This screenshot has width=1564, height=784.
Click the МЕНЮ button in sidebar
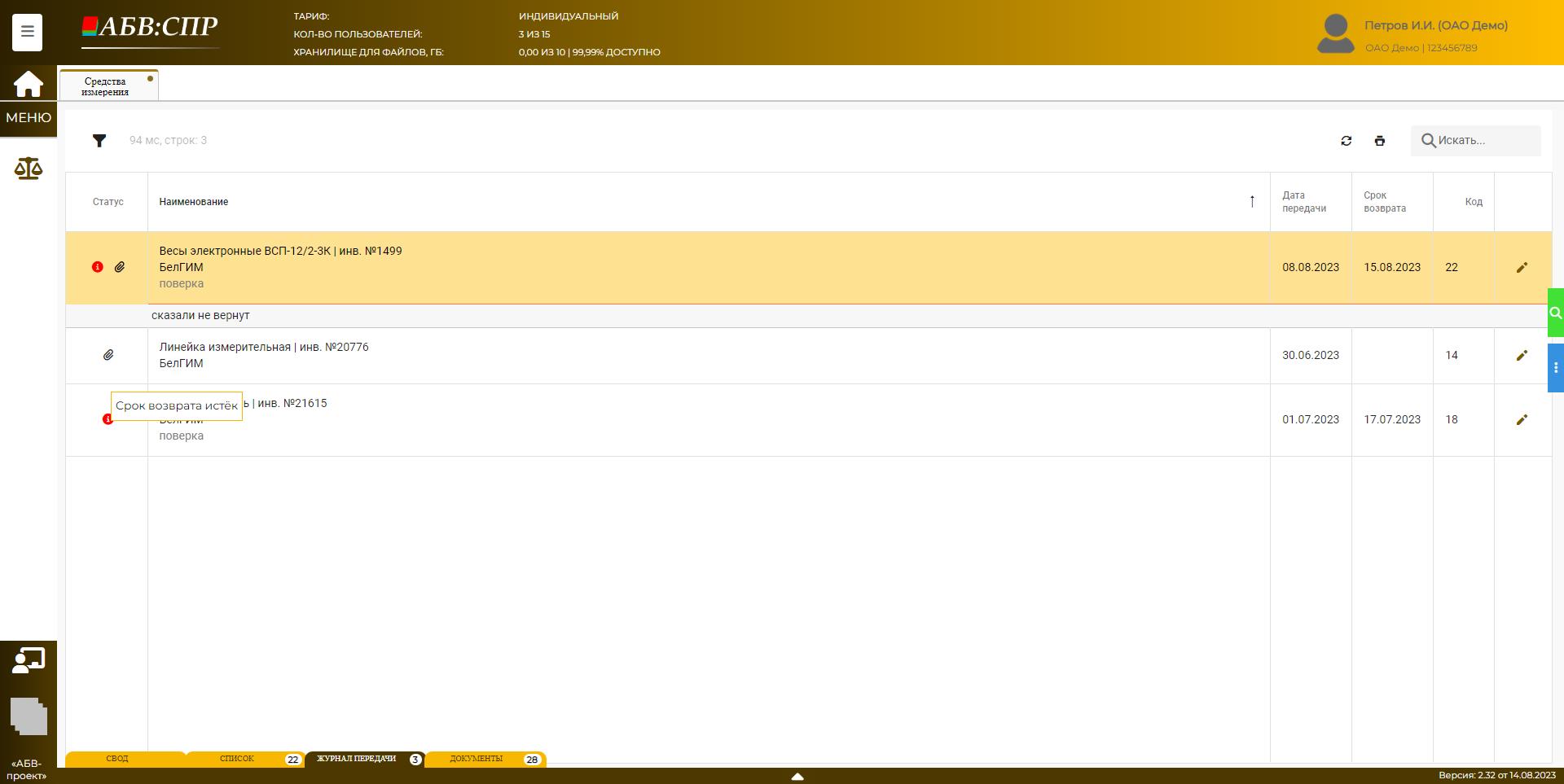pyautogui.click(x=29, y=118)
